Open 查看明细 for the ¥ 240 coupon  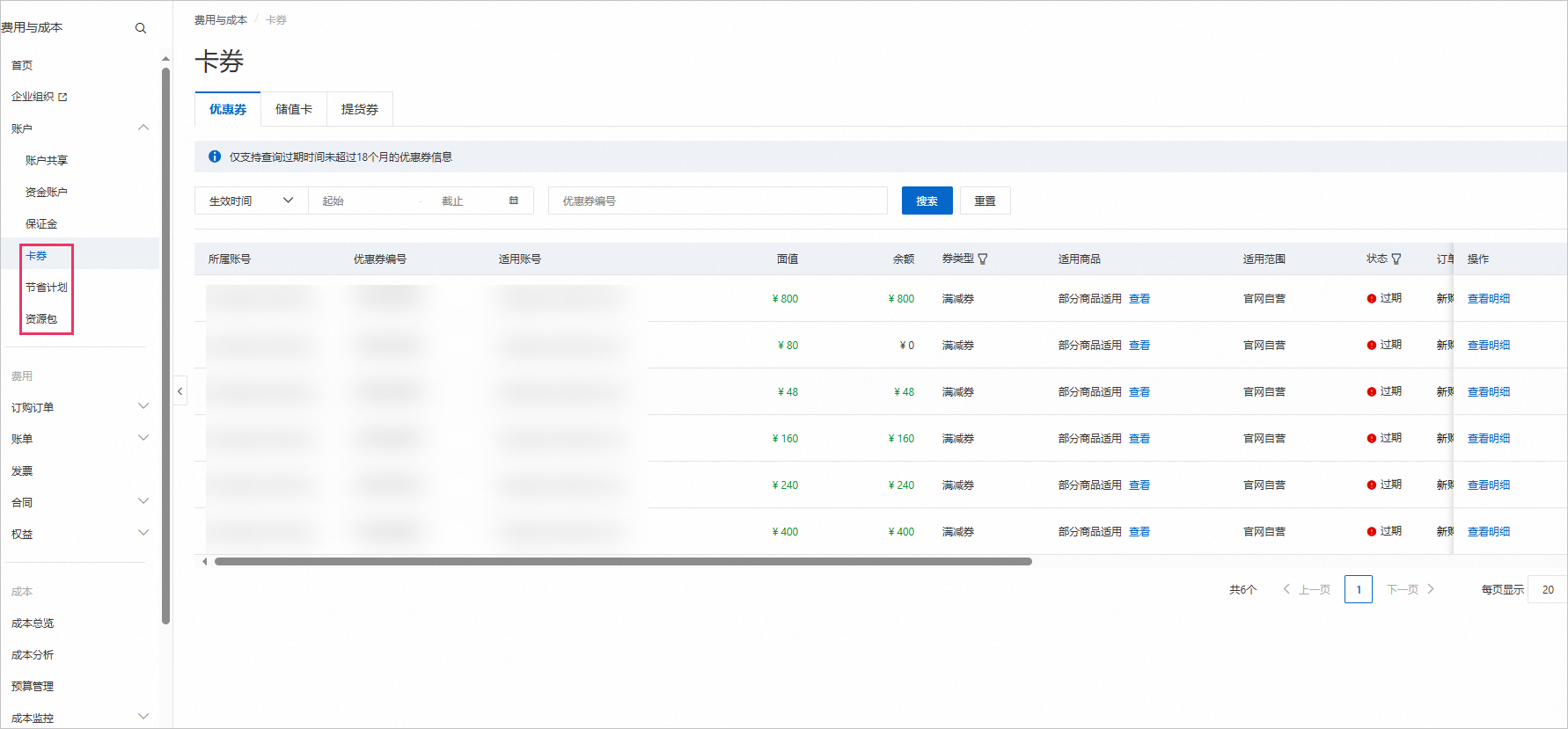(x=1489, y=485)
